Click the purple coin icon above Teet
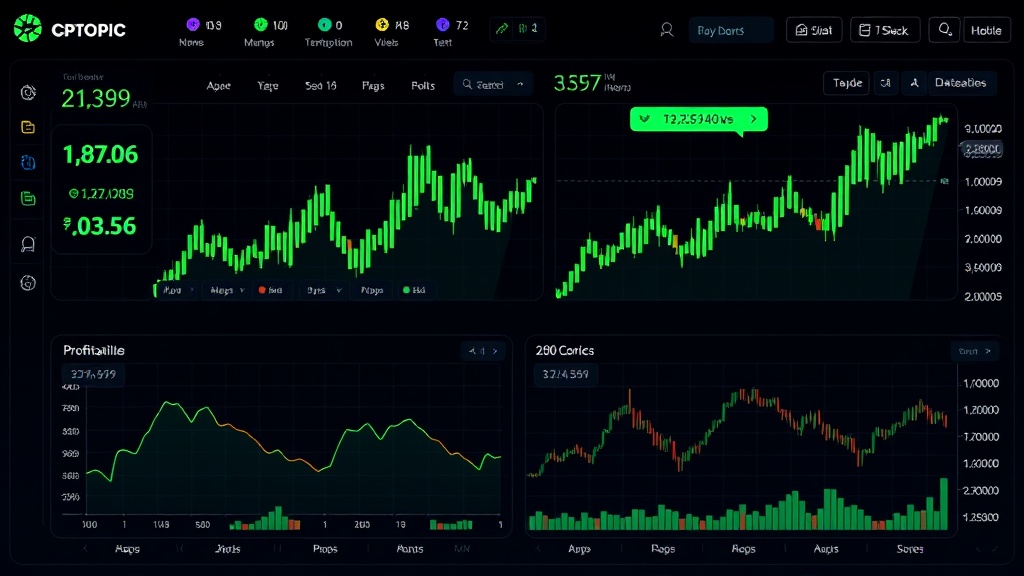 coord(443,25)
